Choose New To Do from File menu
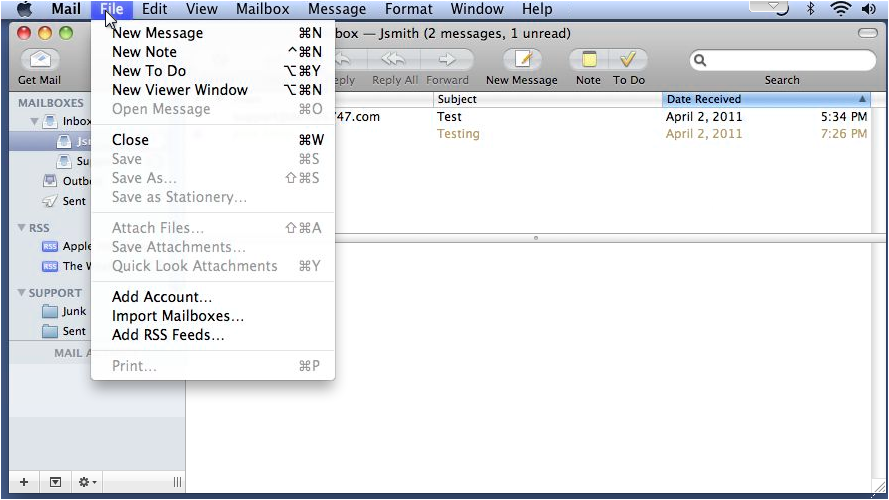Screen dimensions: 889x500 pyautogui.click(x=213, y=71)
